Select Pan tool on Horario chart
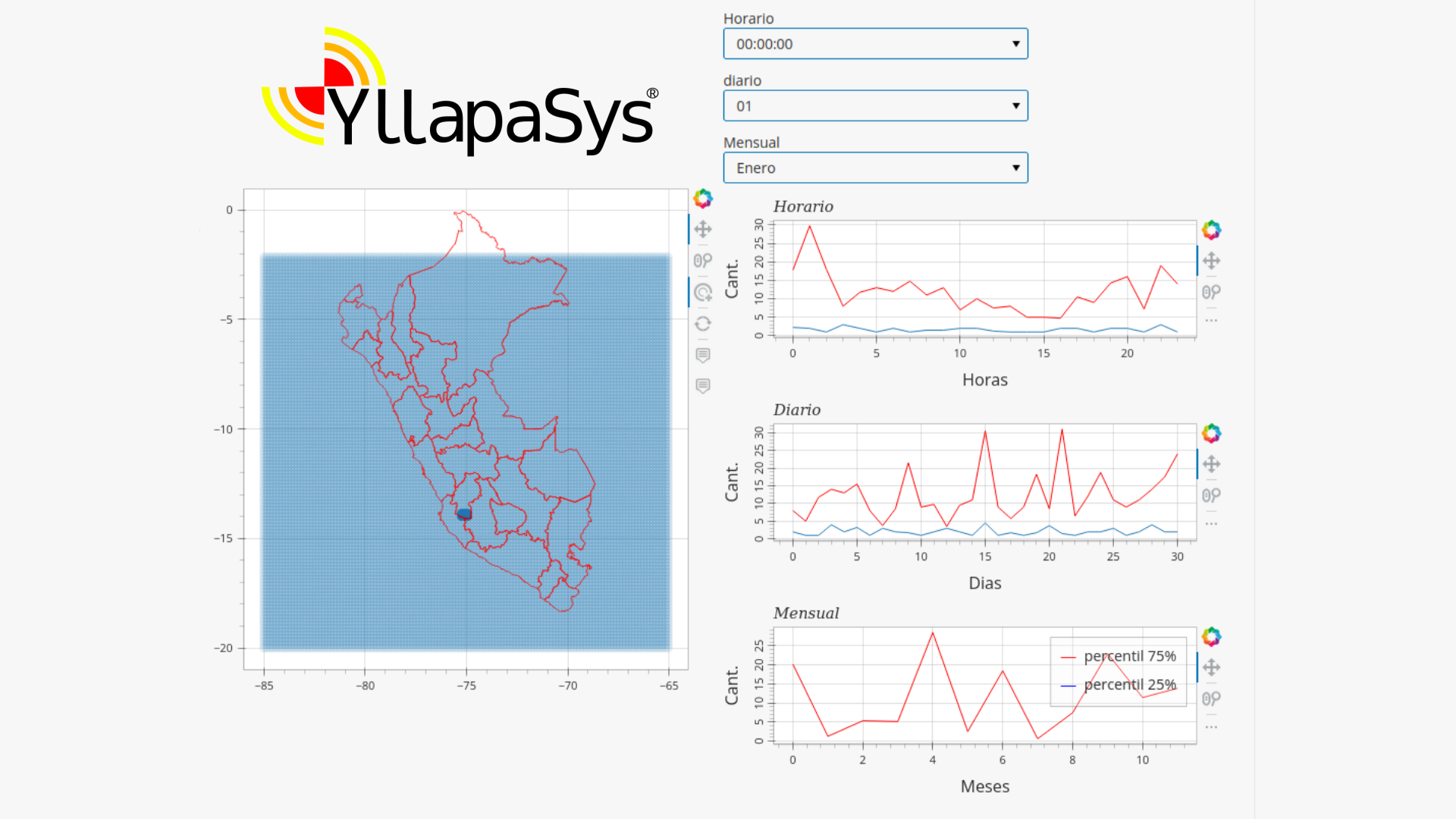 pos(1211,261)
